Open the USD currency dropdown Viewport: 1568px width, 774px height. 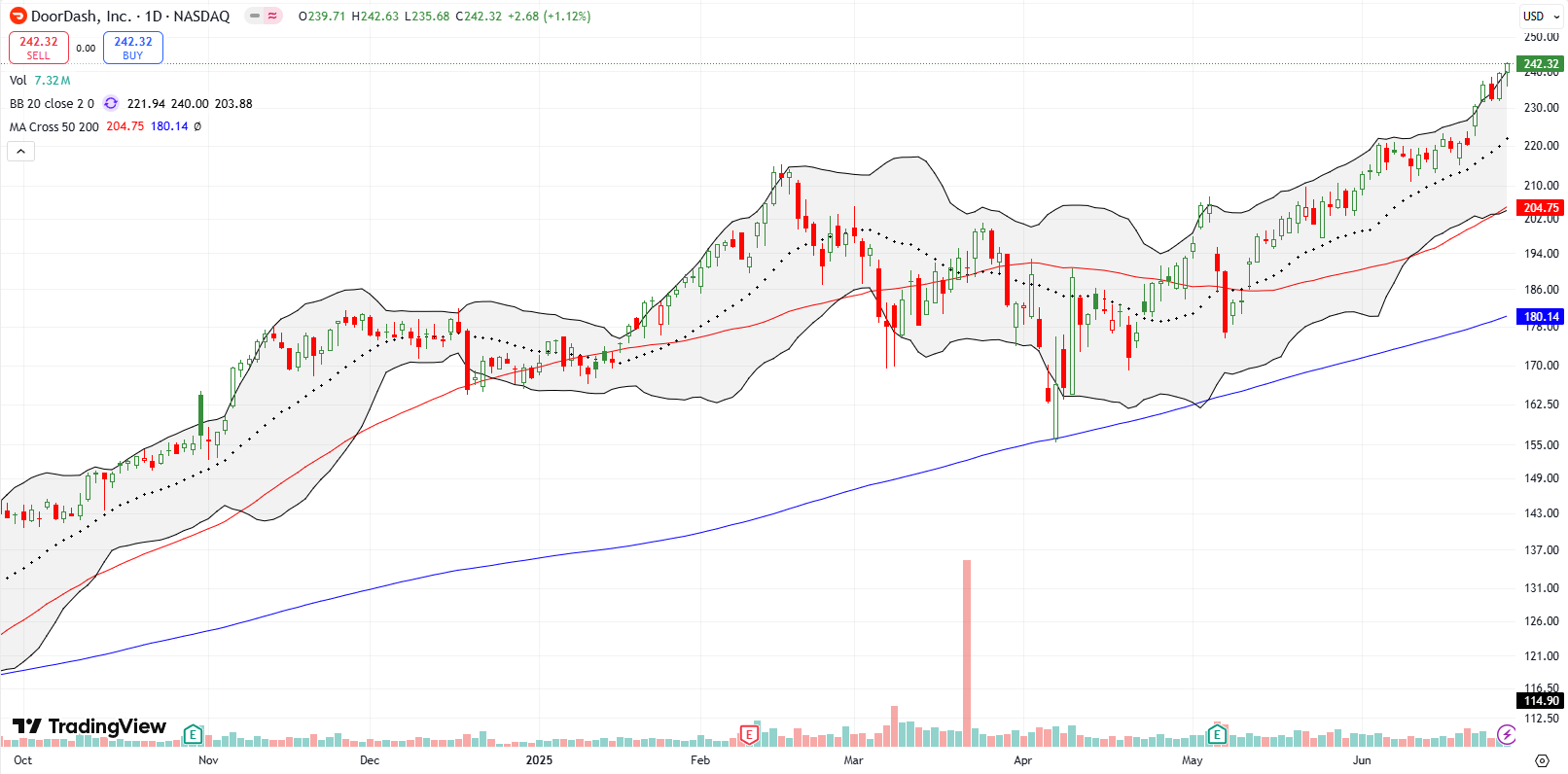(1542, 16)
